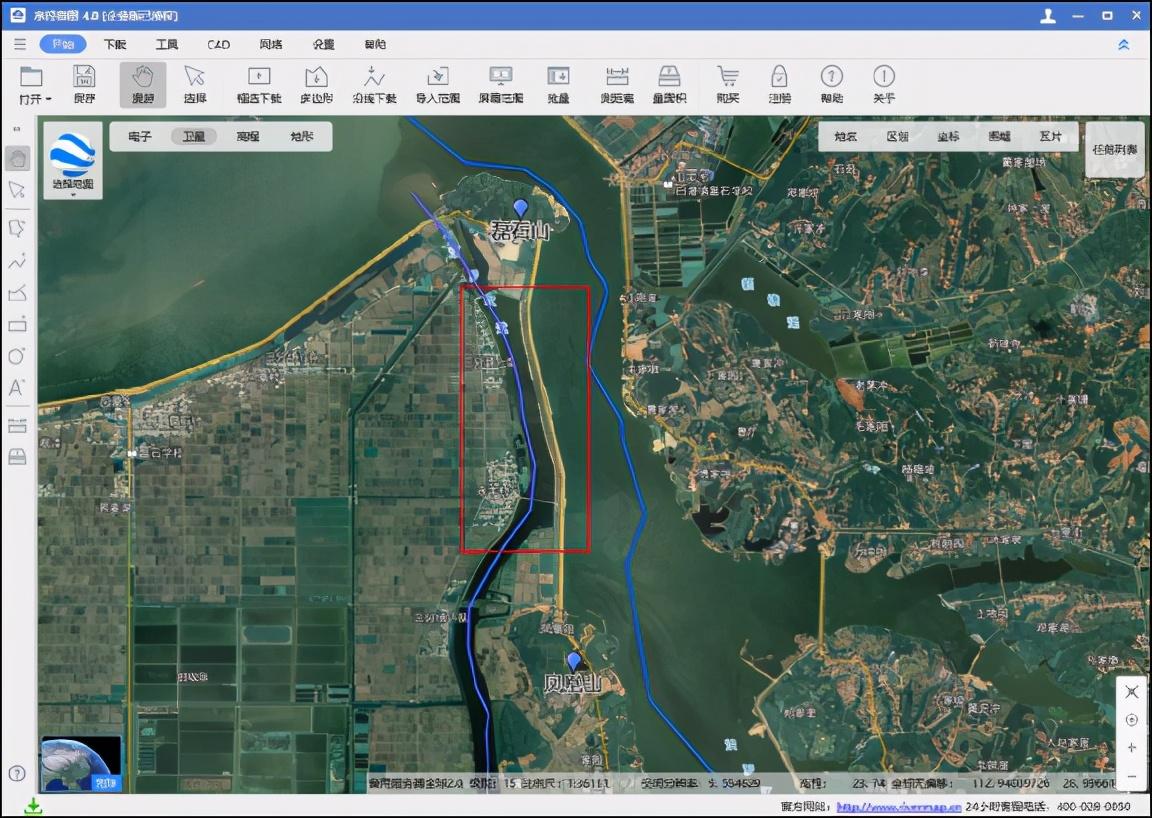
Task: Choose the polygon drawing tool in left sidebar
Action: point(17,228)
